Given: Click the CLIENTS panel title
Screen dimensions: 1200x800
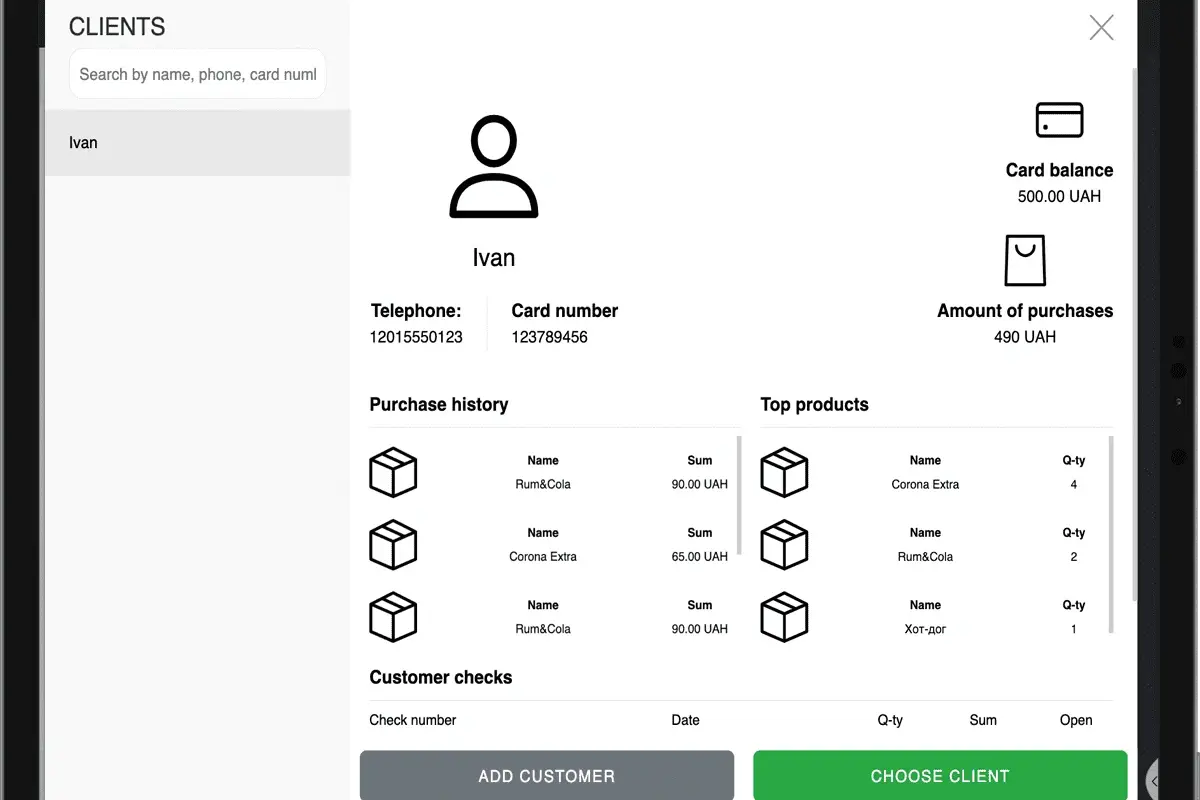Looking at the screenshot, I should point(117,27).
